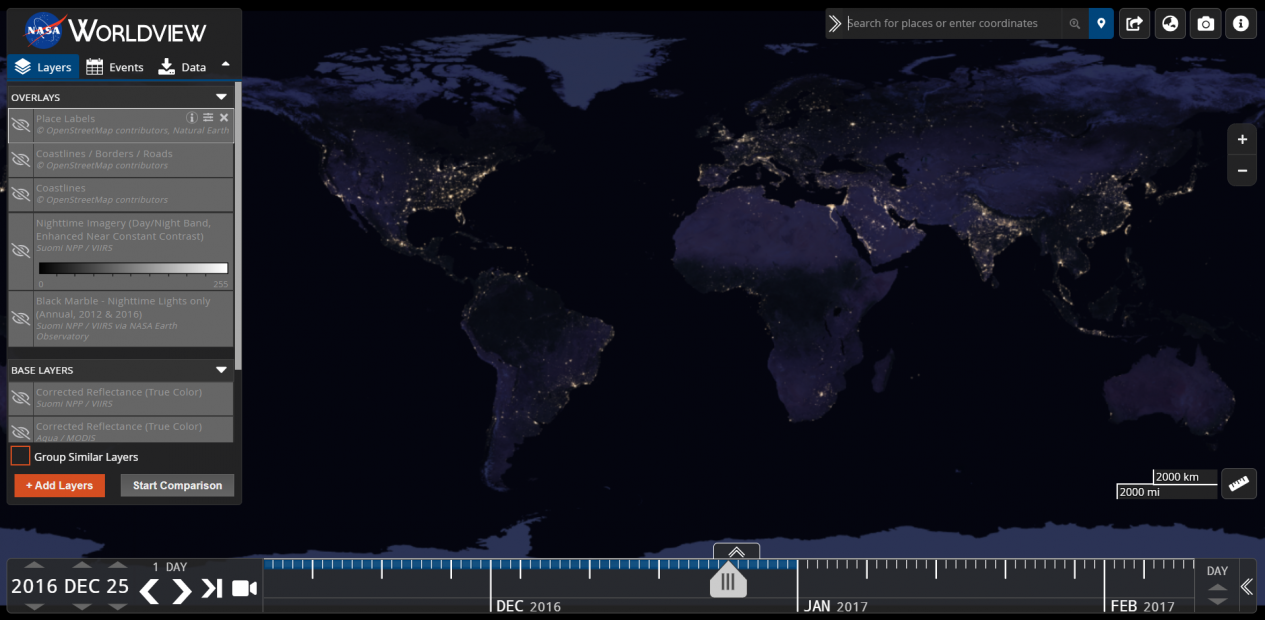1265x620 pixels.
Task: Add a location marker
Action: pyautogui.click(x=1101, y=23)
